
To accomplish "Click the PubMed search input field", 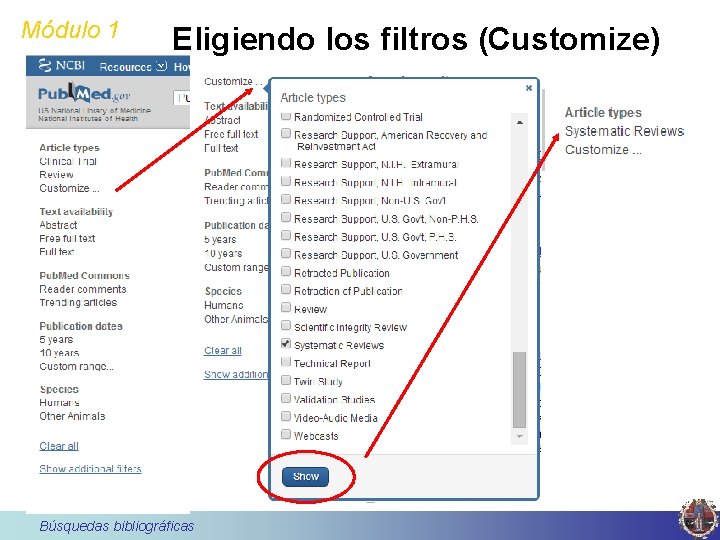I will click(x=182, y=98).
